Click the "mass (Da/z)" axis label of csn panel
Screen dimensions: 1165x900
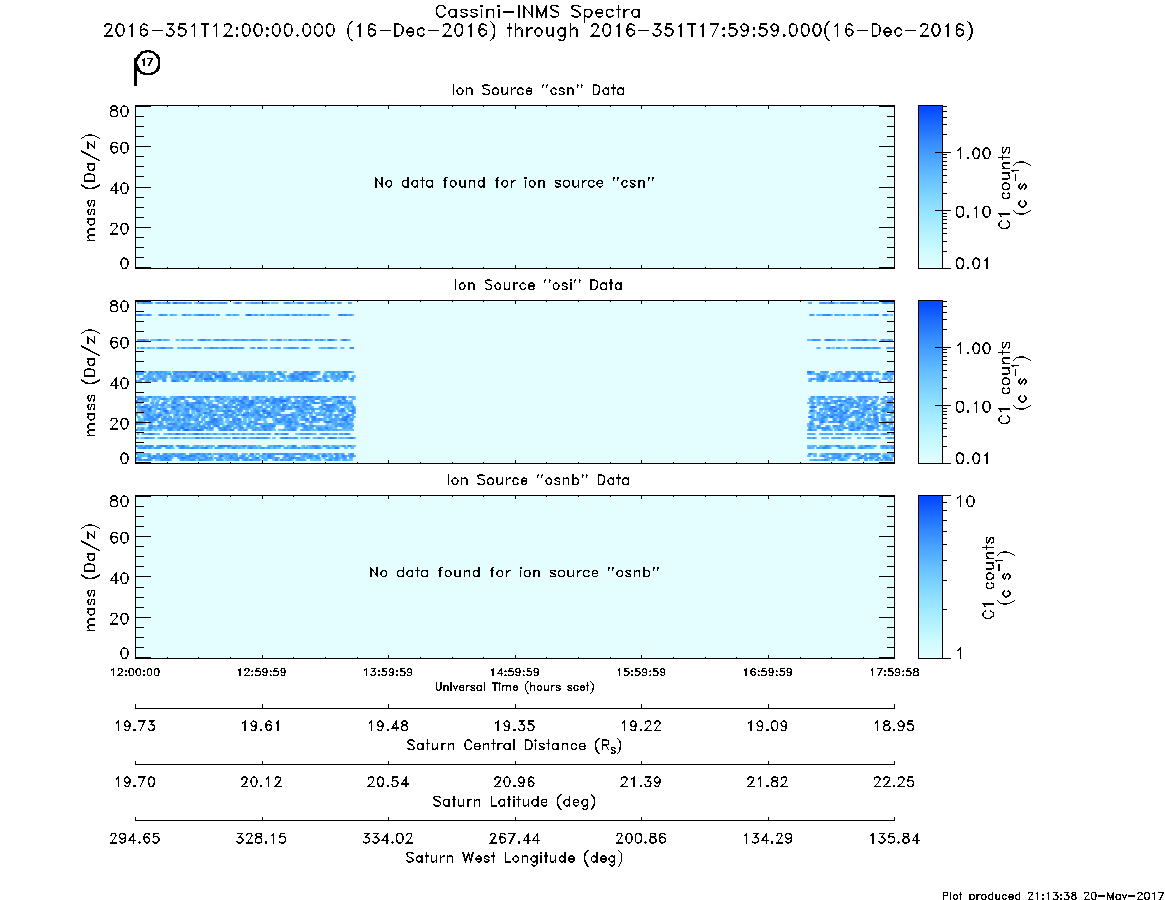click(90, 188)
